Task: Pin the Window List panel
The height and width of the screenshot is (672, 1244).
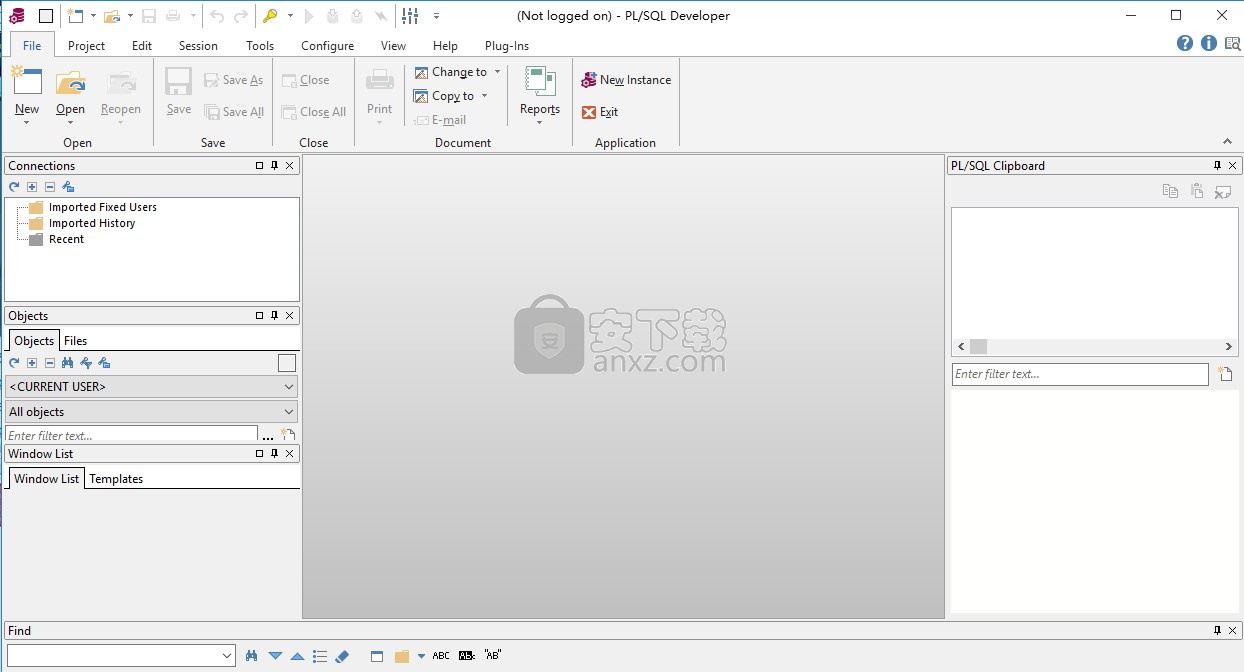Action: click(275, 454)
